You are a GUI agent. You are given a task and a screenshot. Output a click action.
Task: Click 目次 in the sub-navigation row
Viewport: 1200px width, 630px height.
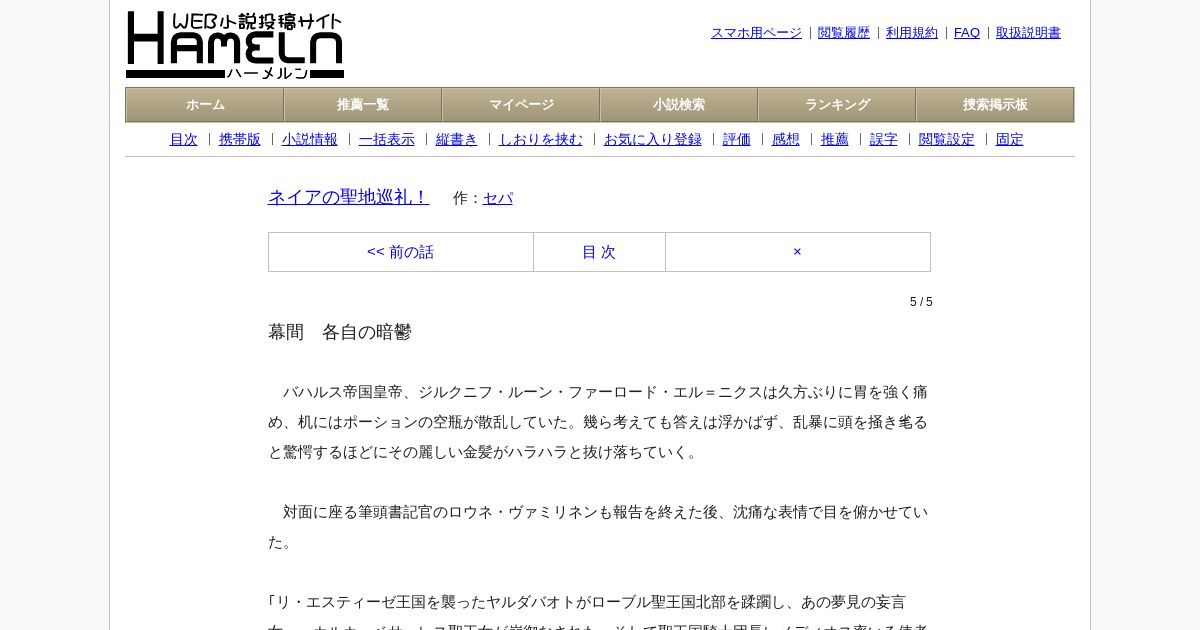pos(184,140)
